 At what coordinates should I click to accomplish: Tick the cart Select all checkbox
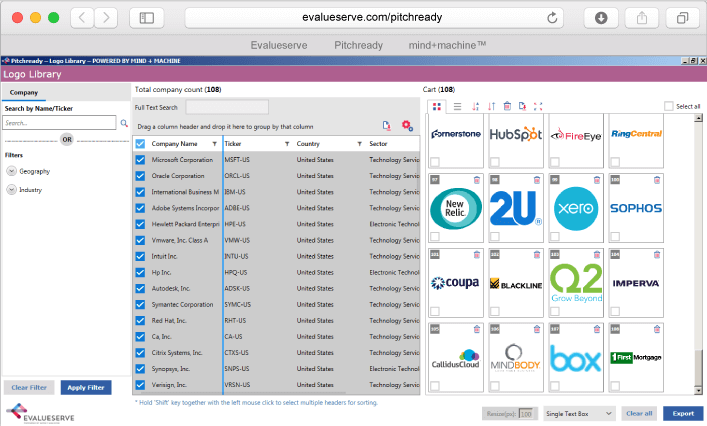(668, 106)
